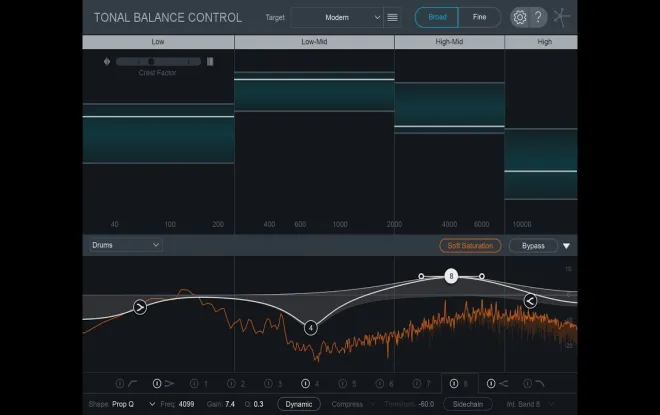
Task: Click the Bypass button
Action: (x=533, y=245)
